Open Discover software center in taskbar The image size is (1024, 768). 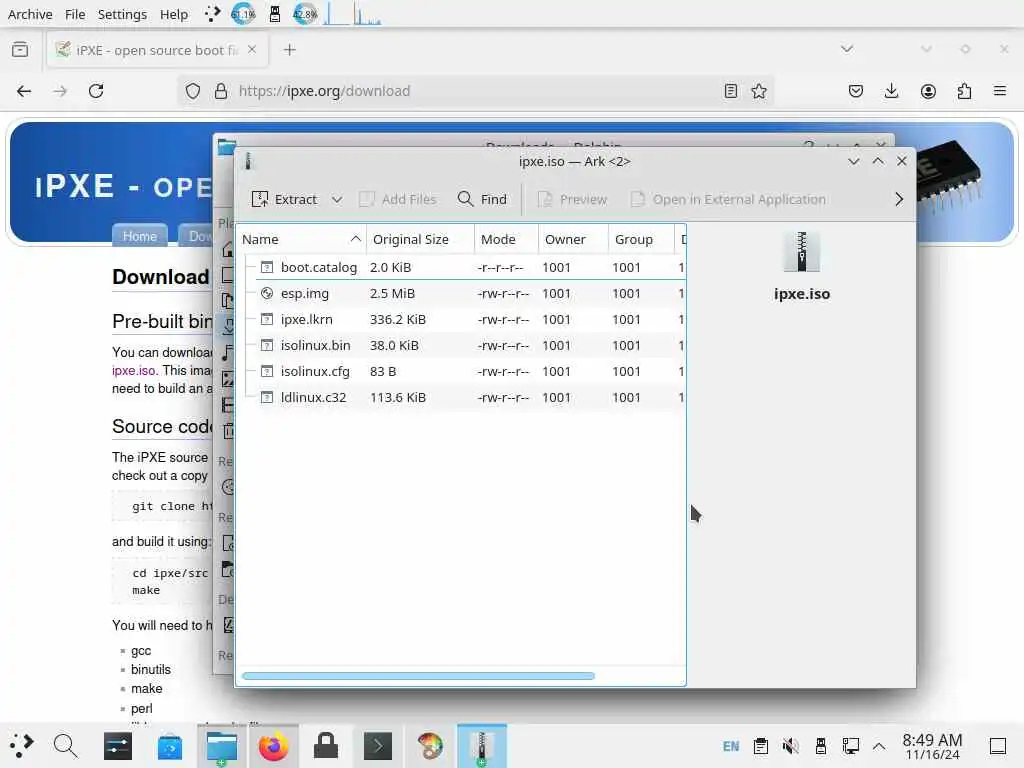[170, 746]
